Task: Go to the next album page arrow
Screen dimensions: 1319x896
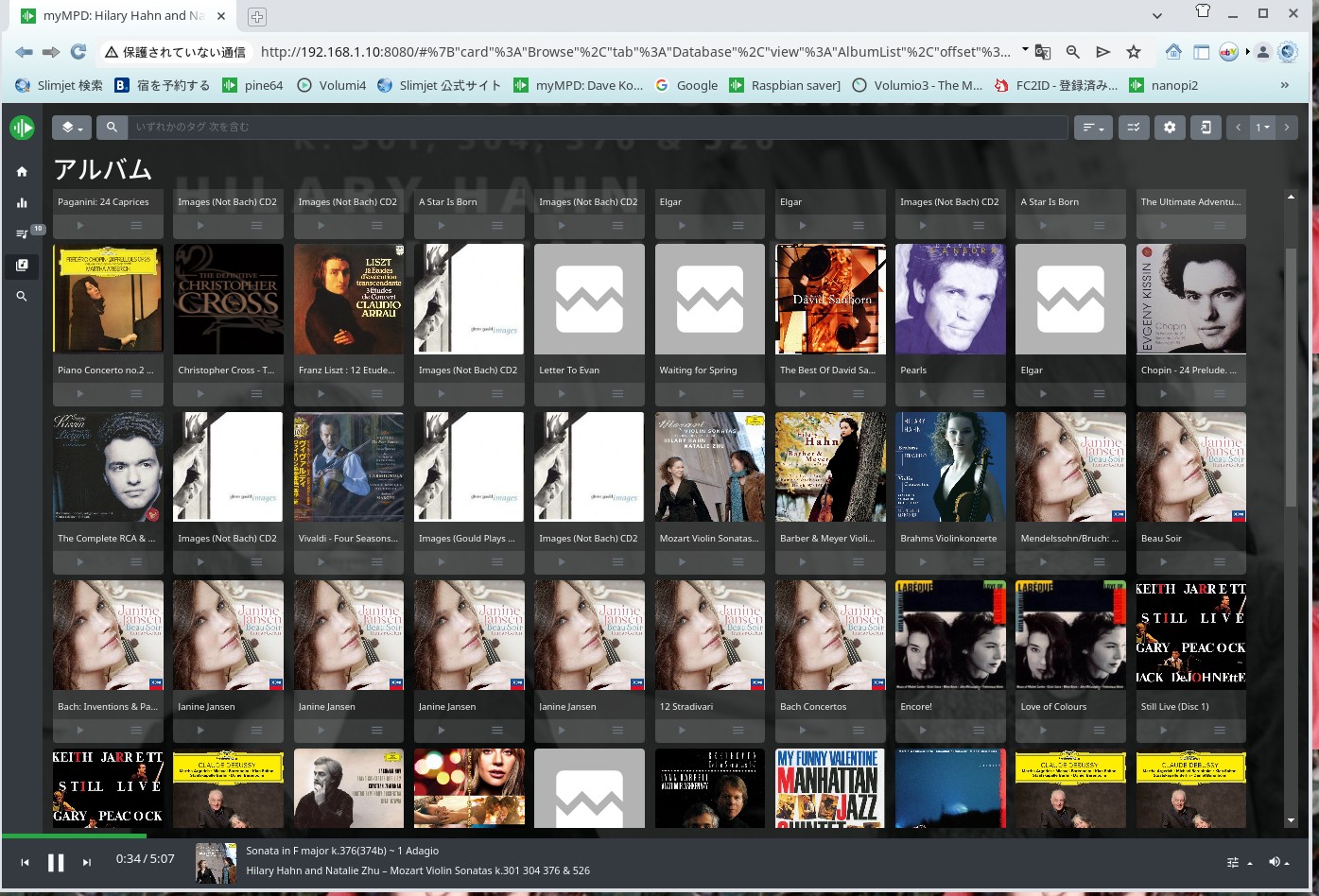Action: [x=1287, y=127]
